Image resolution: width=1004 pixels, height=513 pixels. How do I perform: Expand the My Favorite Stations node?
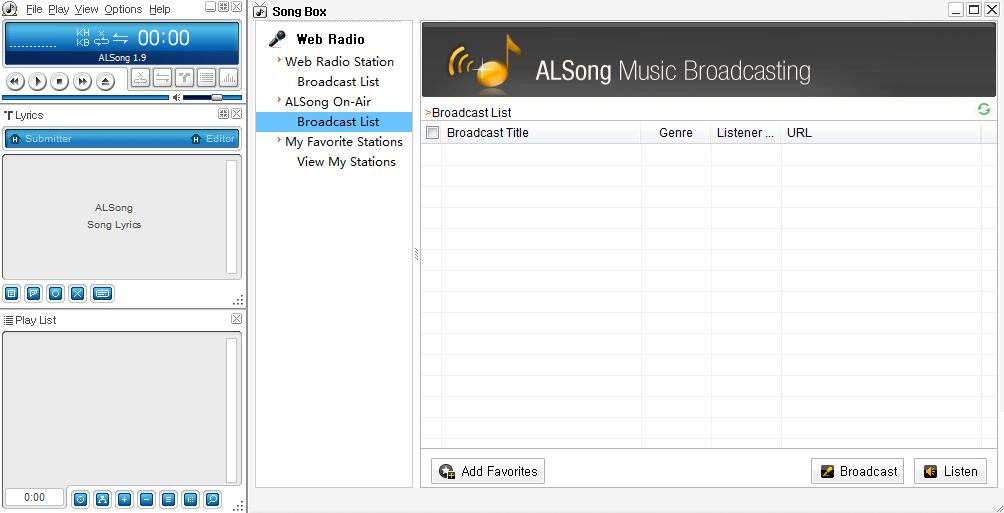(x=279, y=141)
